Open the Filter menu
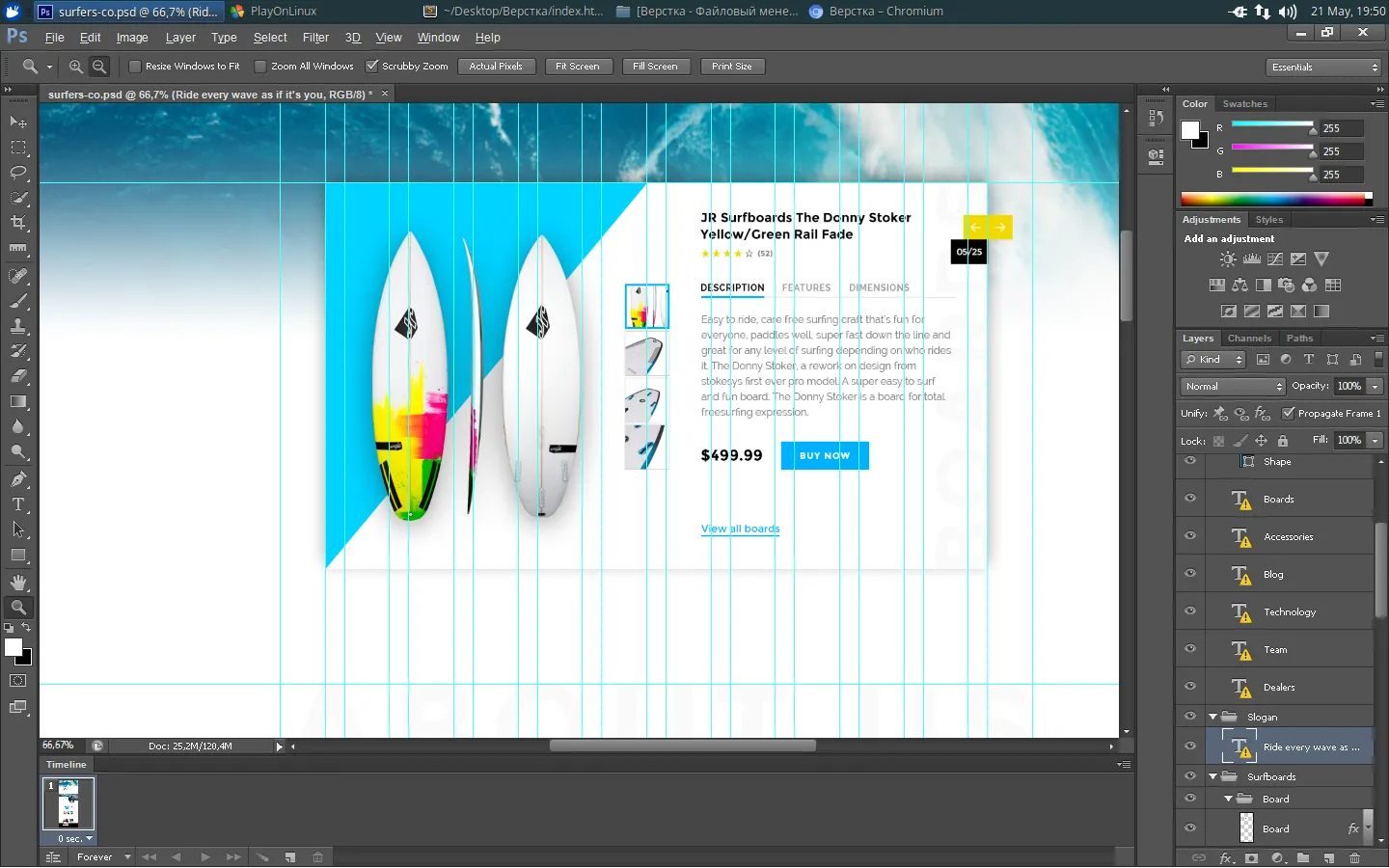This screenshot has width=1389, height=868. tap(315, 38)
